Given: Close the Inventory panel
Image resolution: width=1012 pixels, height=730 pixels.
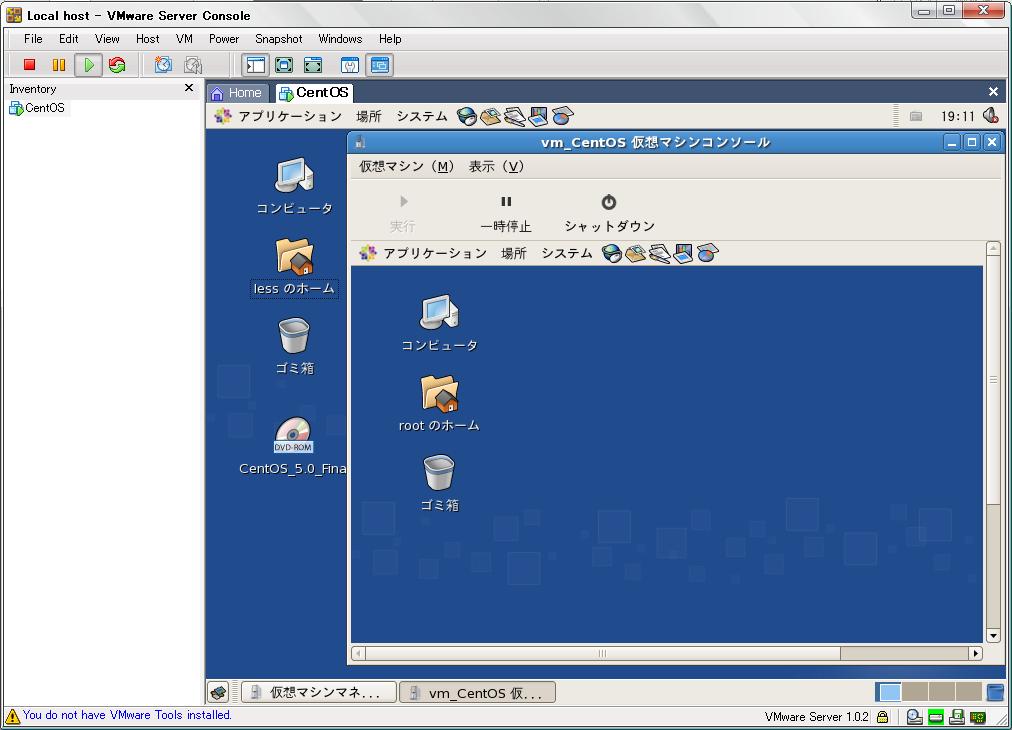Looking at the screenshot, I should [189, 88].
